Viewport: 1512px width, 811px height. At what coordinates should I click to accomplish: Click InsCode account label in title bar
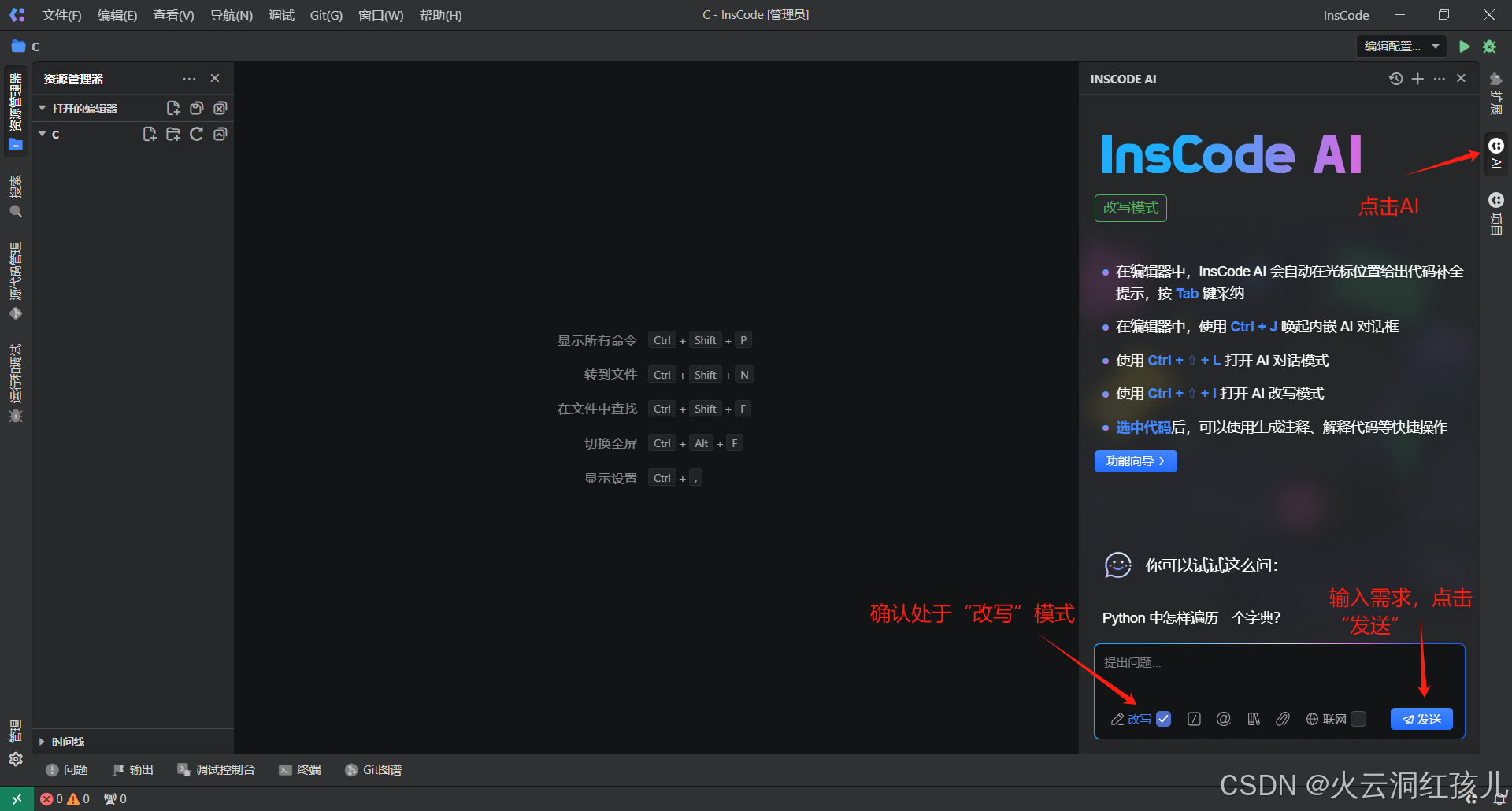(1346, 15)
